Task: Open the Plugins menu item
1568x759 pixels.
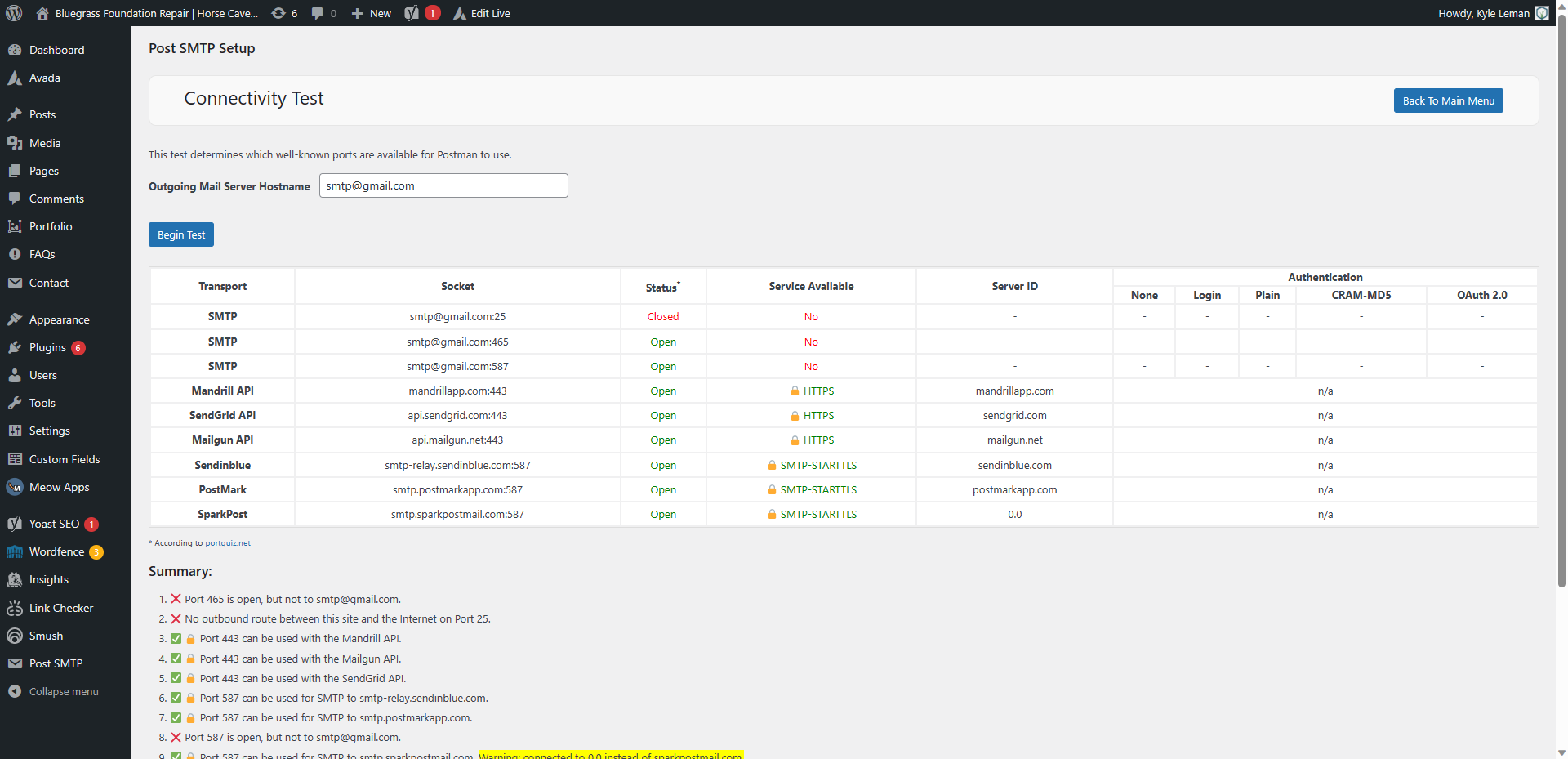Action: coord(47,347)
